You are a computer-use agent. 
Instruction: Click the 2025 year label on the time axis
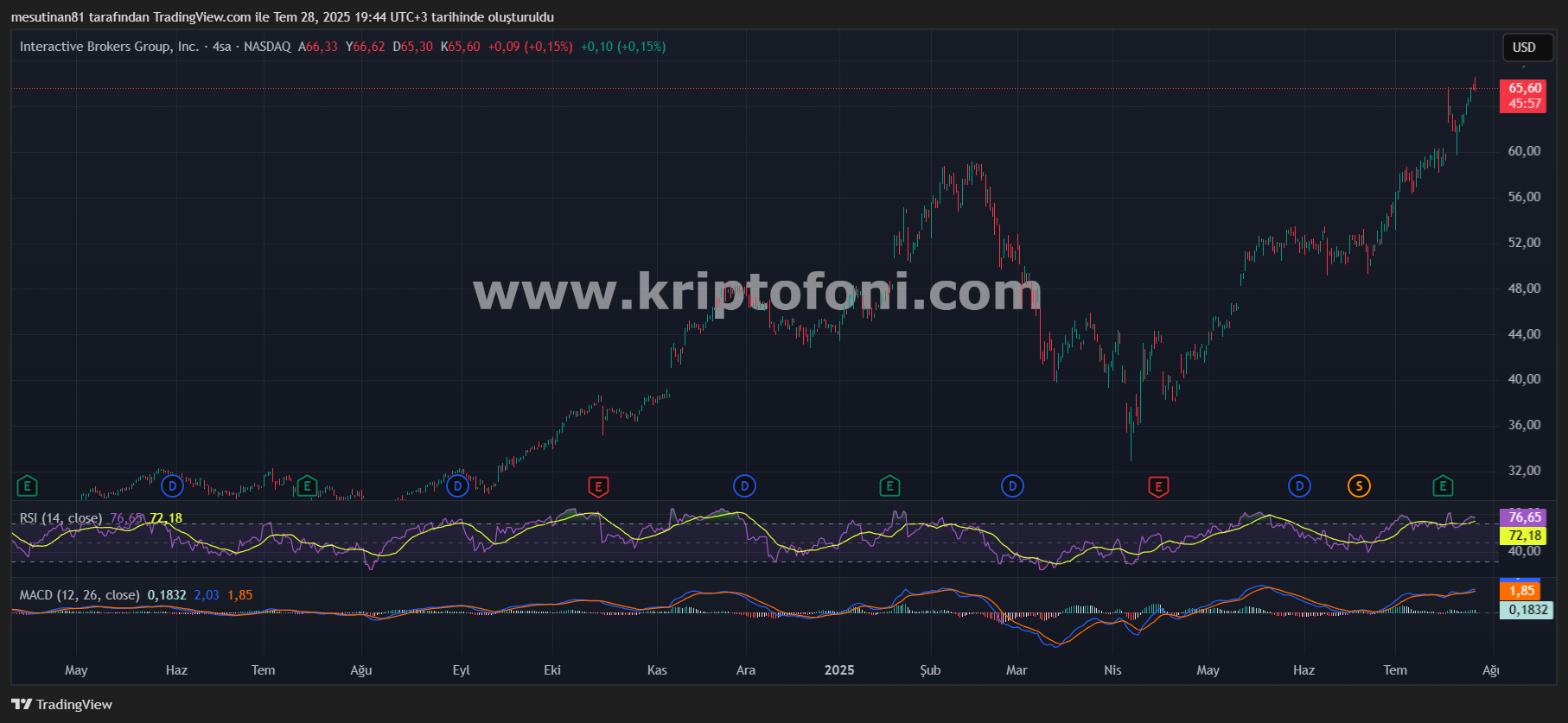[x=839, y=670]
